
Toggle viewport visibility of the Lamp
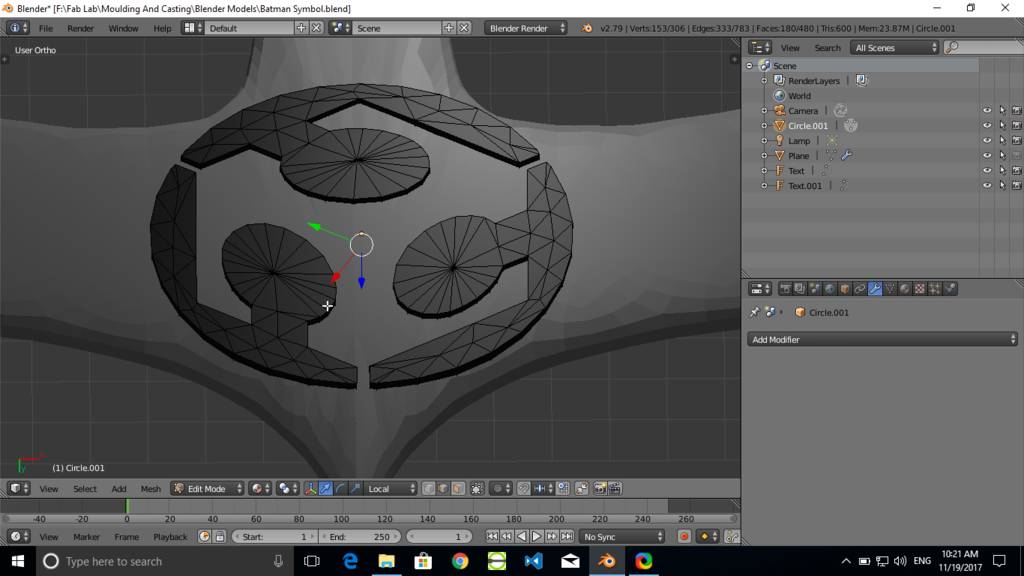click(987, 141)
